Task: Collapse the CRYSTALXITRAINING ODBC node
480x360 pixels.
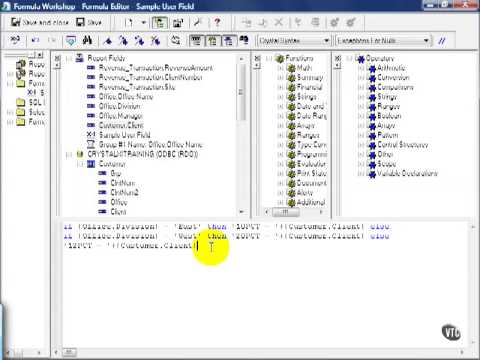Action: click(x=69, y=155)
